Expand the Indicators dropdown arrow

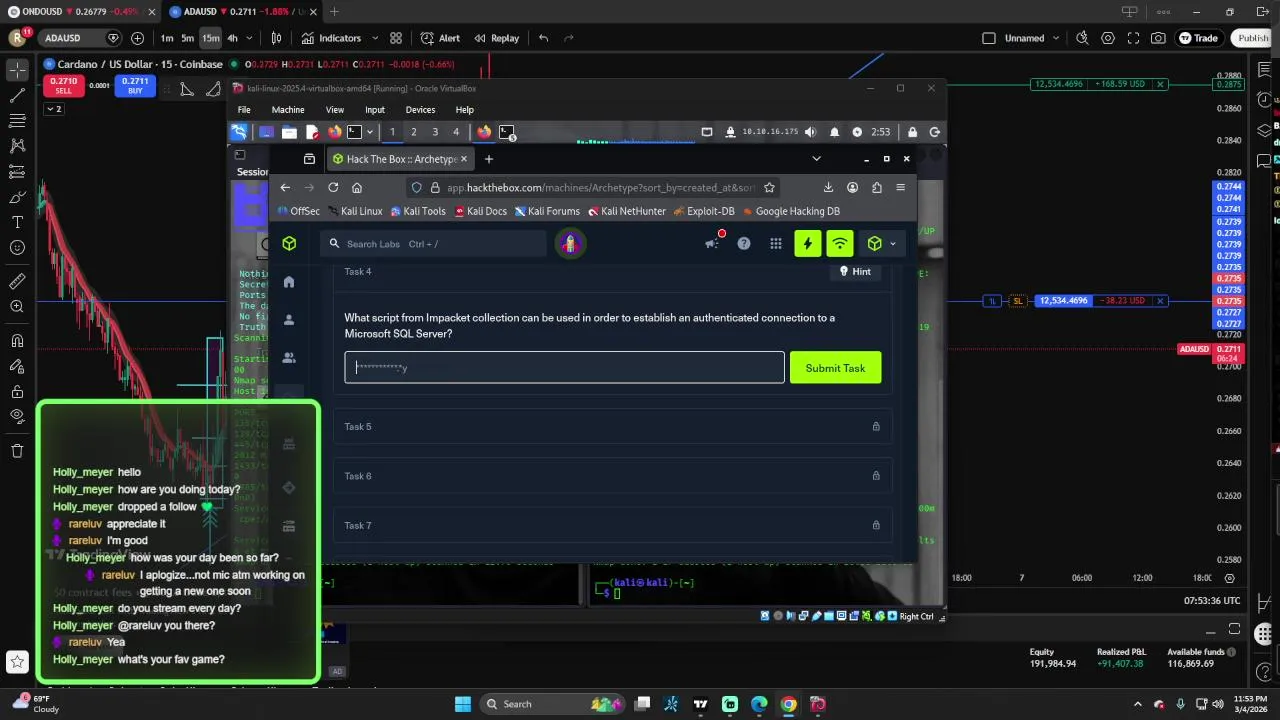(375, 38)
